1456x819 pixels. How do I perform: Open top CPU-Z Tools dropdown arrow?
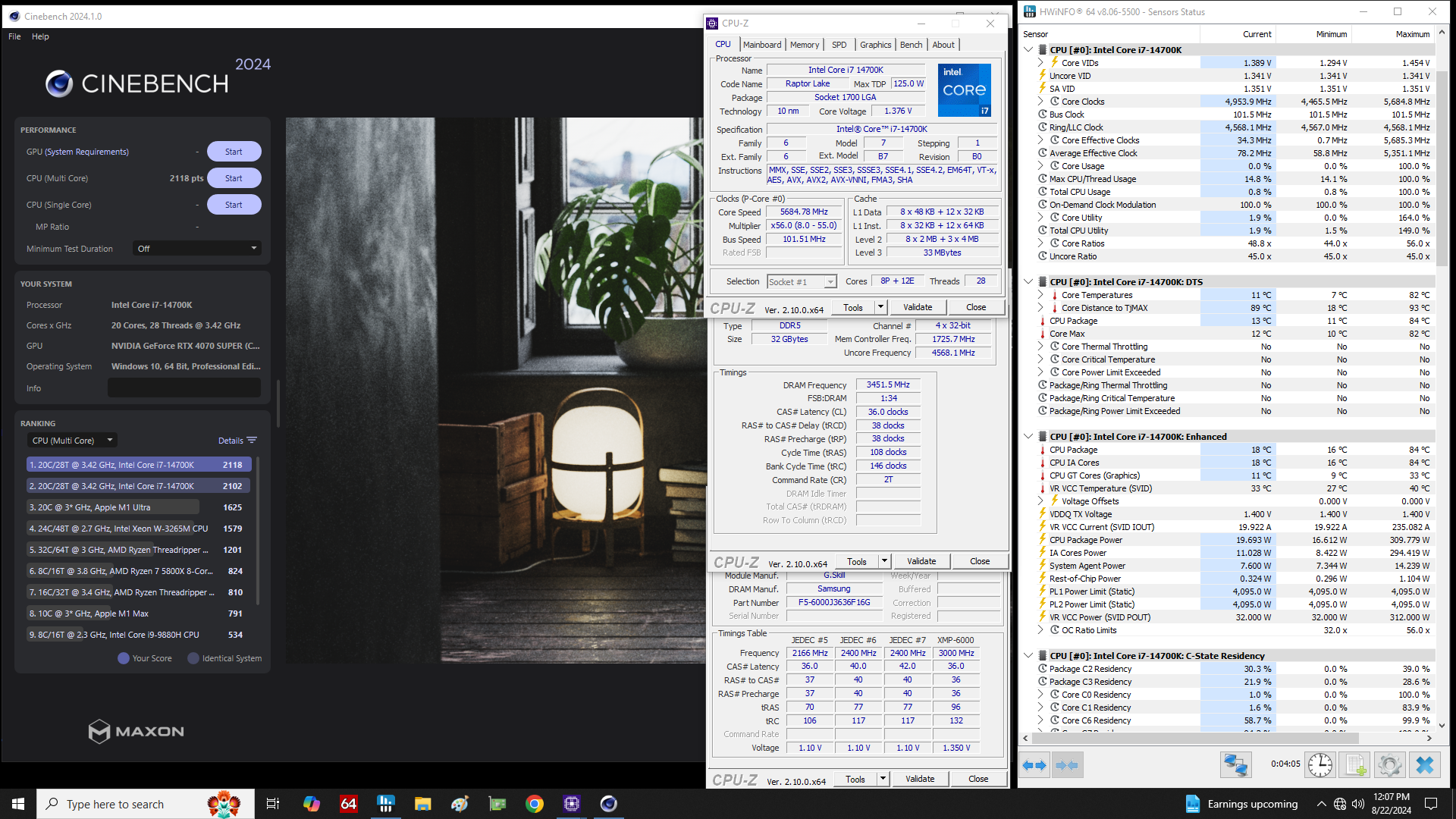click(x=880, y=307)
